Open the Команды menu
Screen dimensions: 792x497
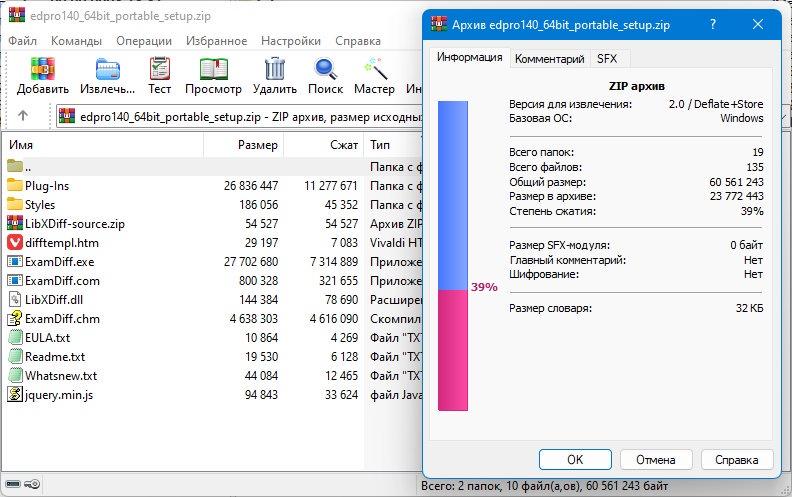pos(76,41)
